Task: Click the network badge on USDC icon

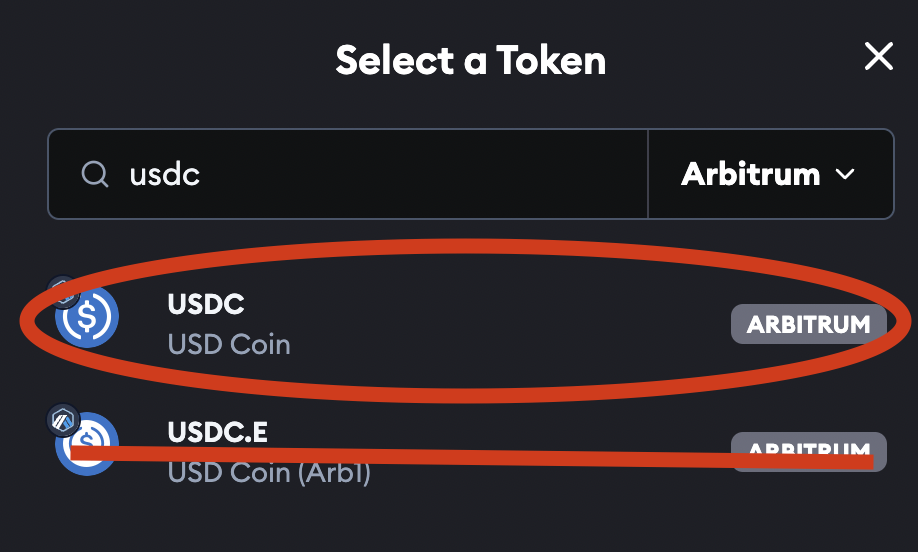Action: coord(64,292)
